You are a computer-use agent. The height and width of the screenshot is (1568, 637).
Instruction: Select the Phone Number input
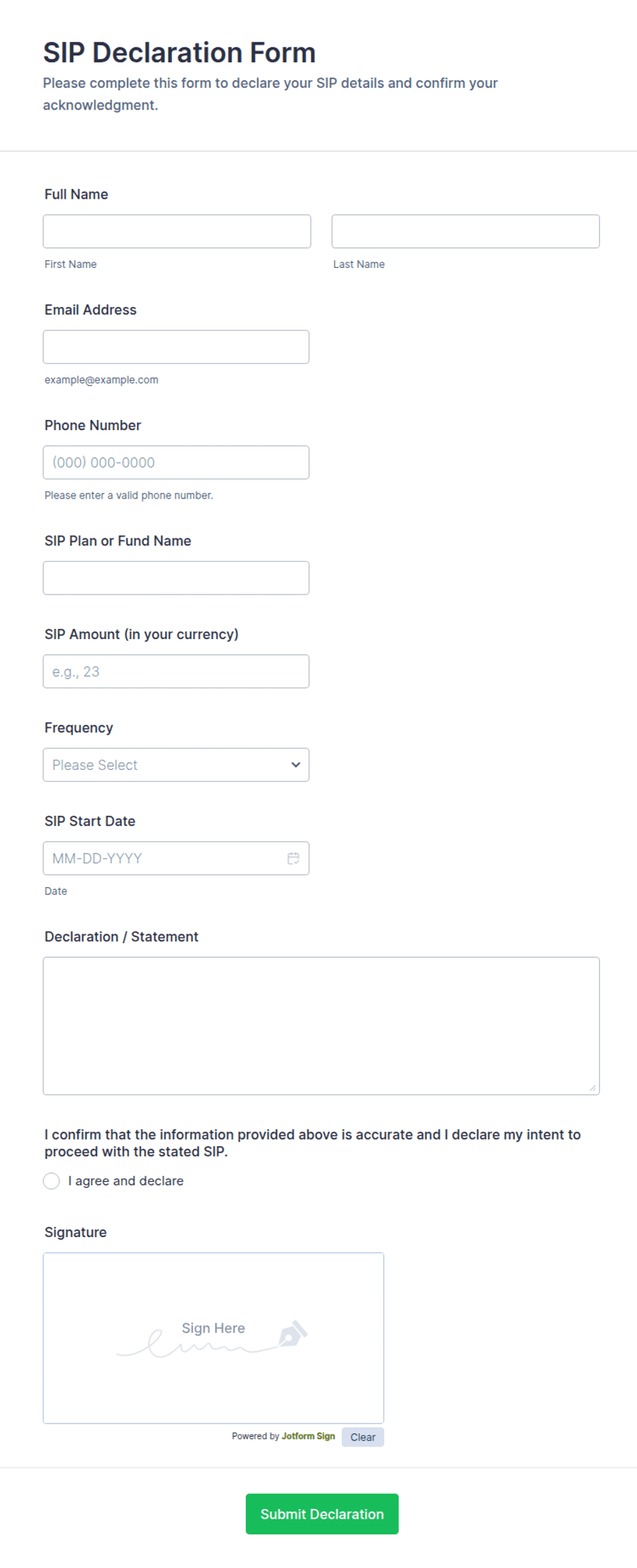point(176,462)
